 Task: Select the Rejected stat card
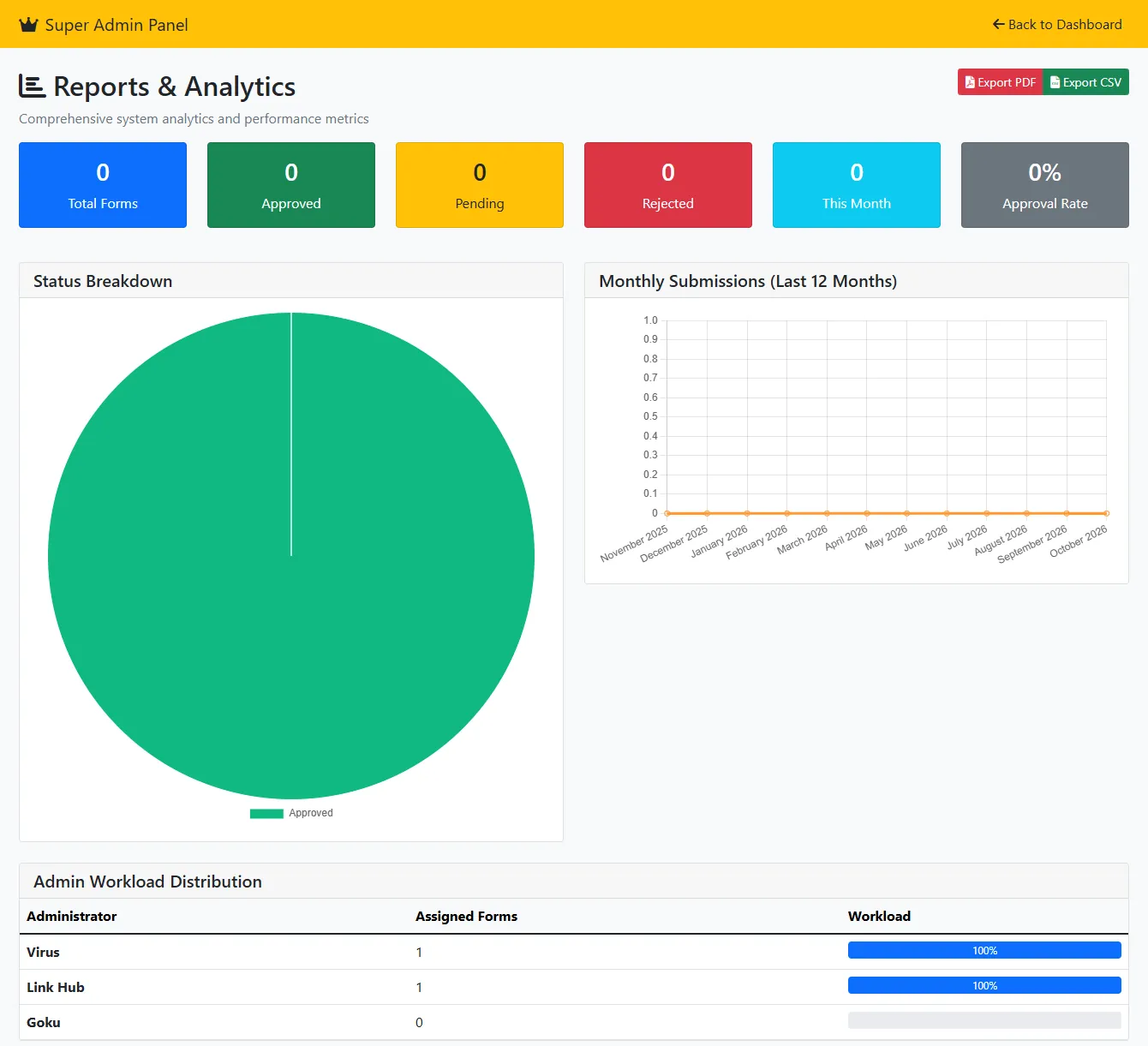[x=668, y=185]
